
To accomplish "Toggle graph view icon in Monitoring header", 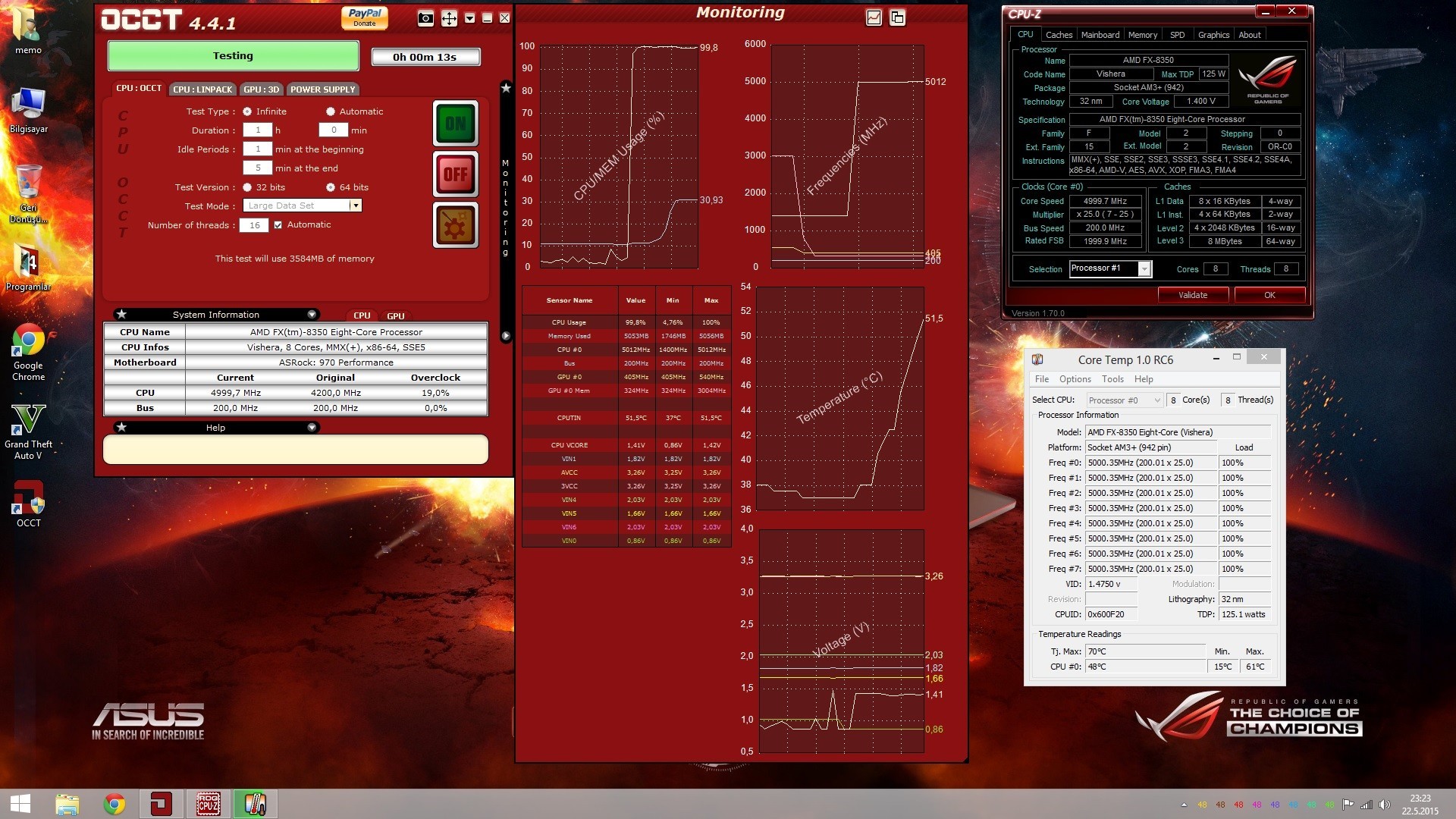I will click(x=874, y=17).
